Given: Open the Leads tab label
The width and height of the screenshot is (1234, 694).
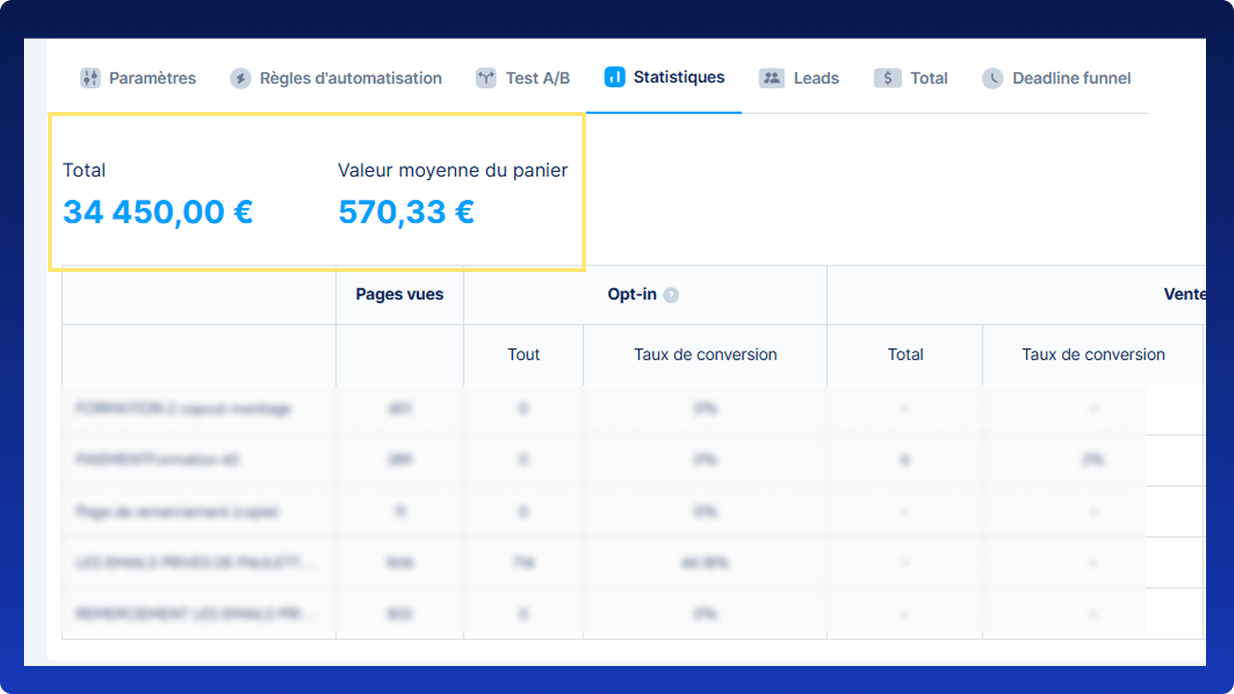Looking at the screenshot, I should (x=816, y=78).
